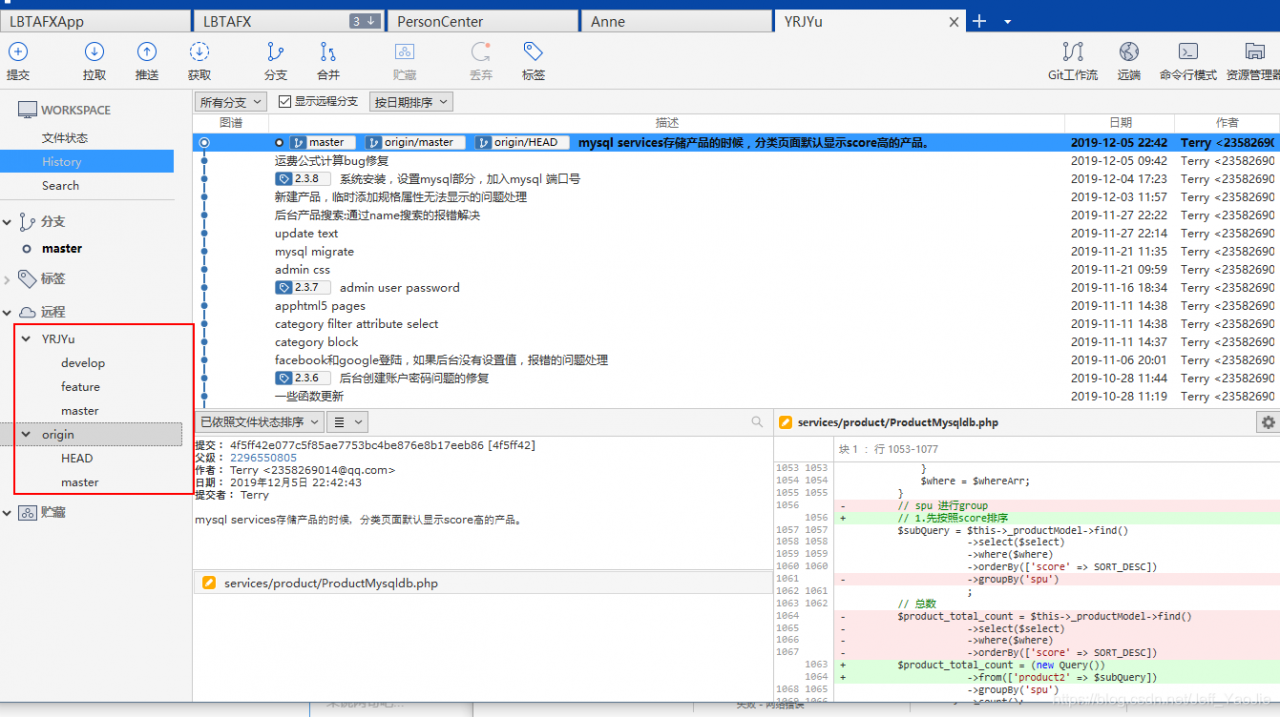The image size is (1280, 717).
Task: Click the Branch (分支) toolbar icon
Action: (275, 52)
